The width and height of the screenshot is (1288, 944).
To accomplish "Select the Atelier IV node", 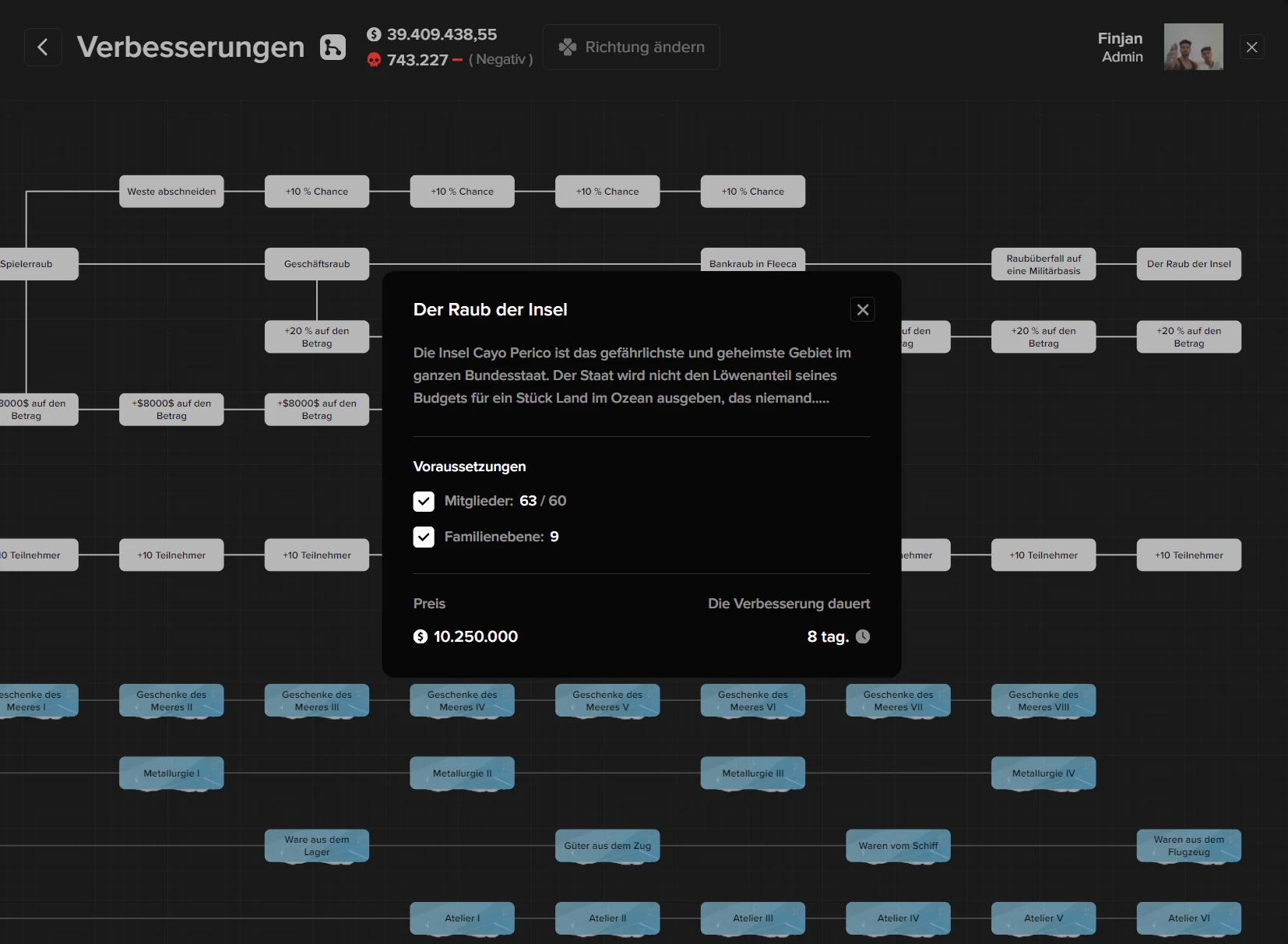I will point(898,918).
